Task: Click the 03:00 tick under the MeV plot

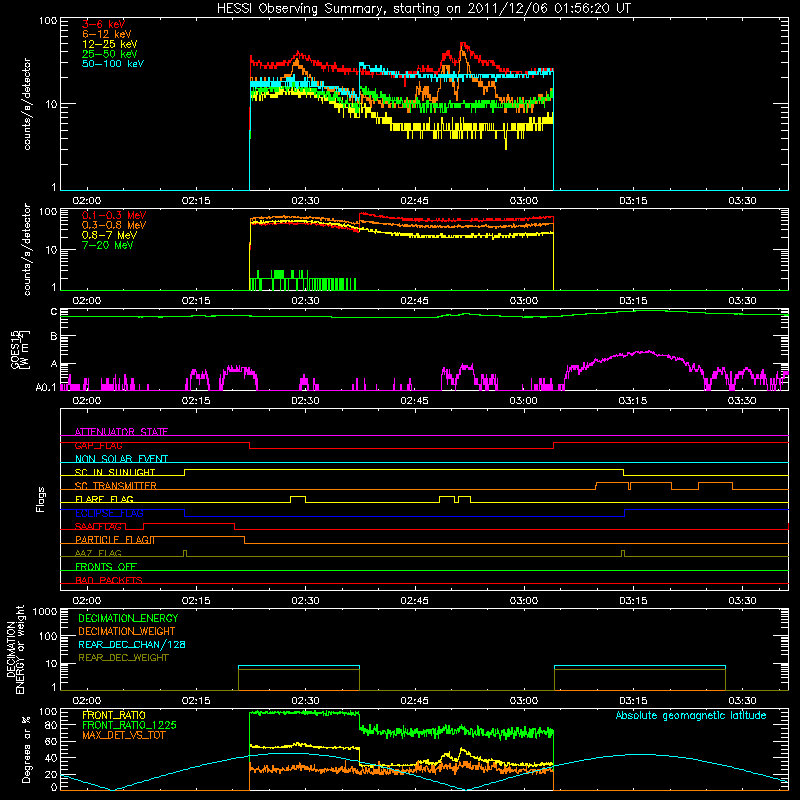Action: coord(523,301)
